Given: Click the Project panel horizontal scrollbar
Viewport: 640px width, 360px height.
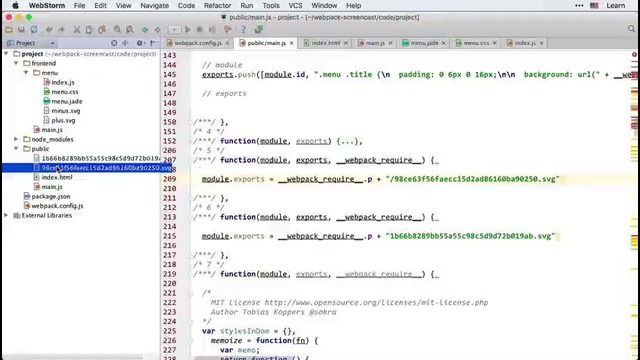Looking at the screenshot, I should click(x=73, y=357).
